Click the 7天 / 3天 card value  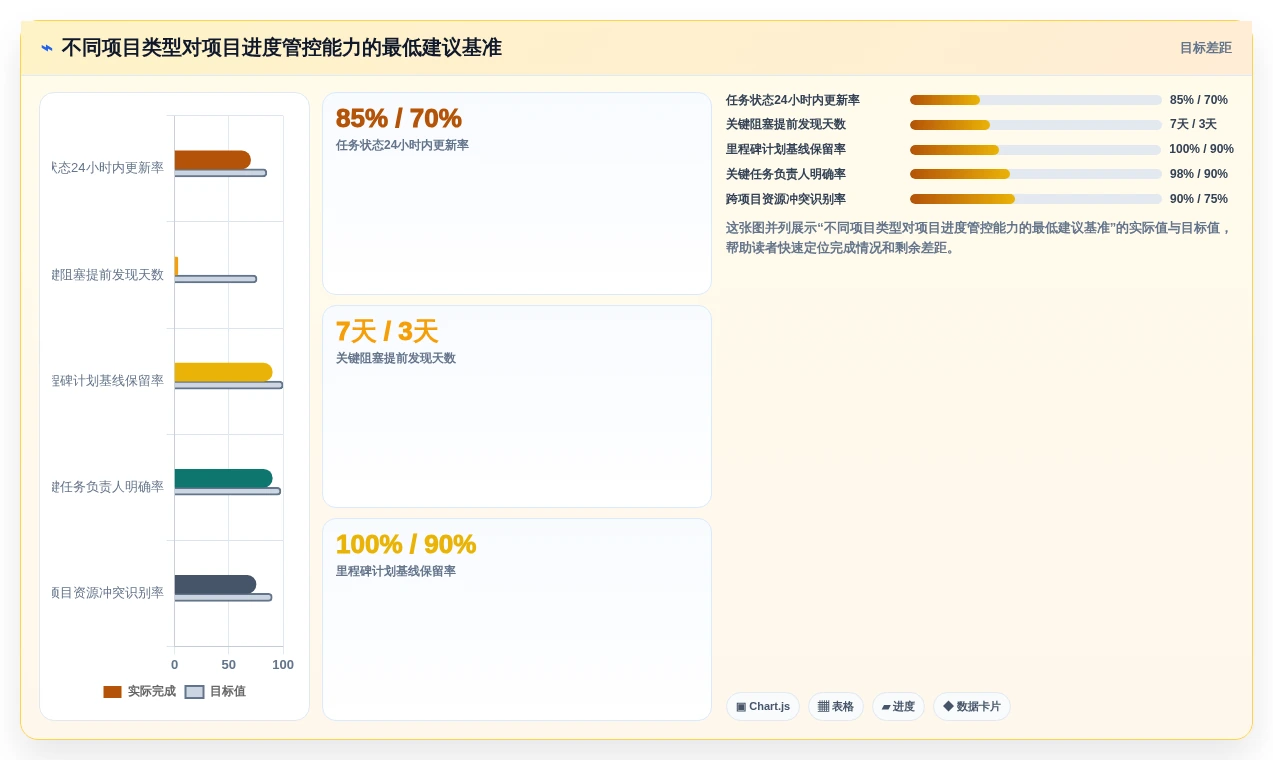point(387,331)
